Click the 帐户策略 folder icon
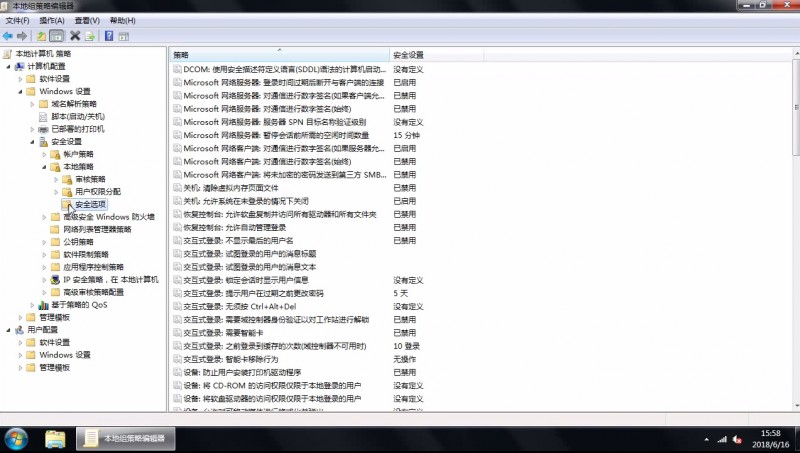This screenshot has height=453, width=800. click(55, 154)
